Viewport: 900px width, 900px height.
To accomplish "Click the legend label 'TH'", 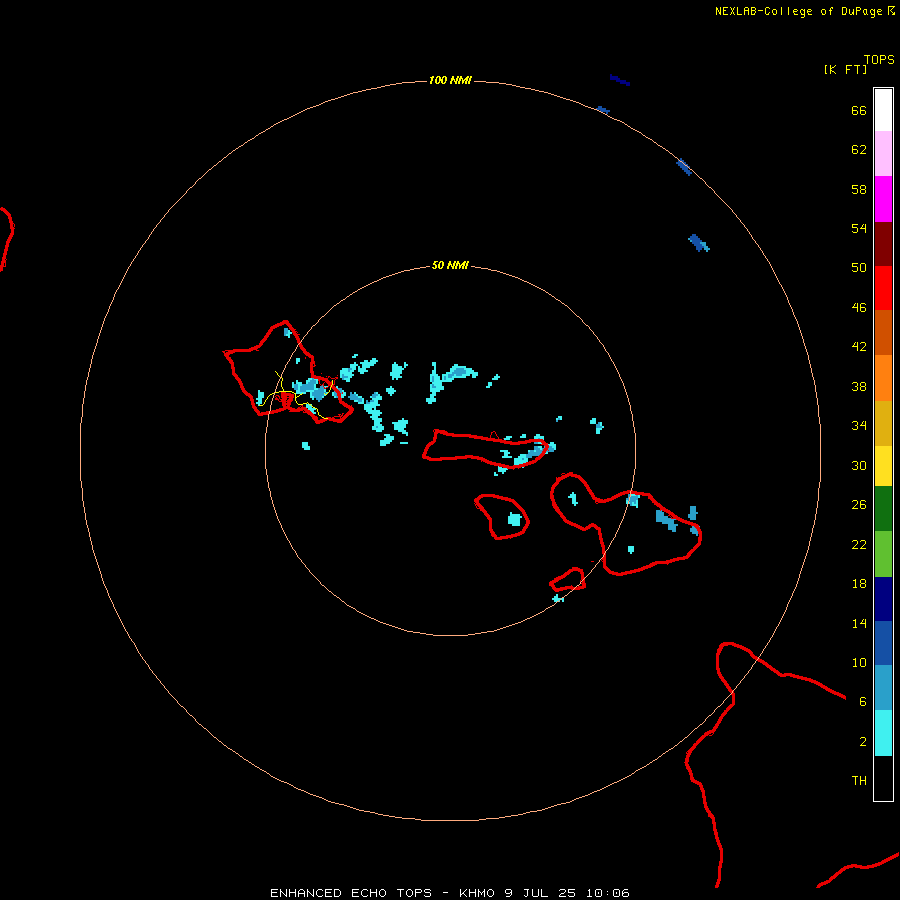I will [859, 781].
